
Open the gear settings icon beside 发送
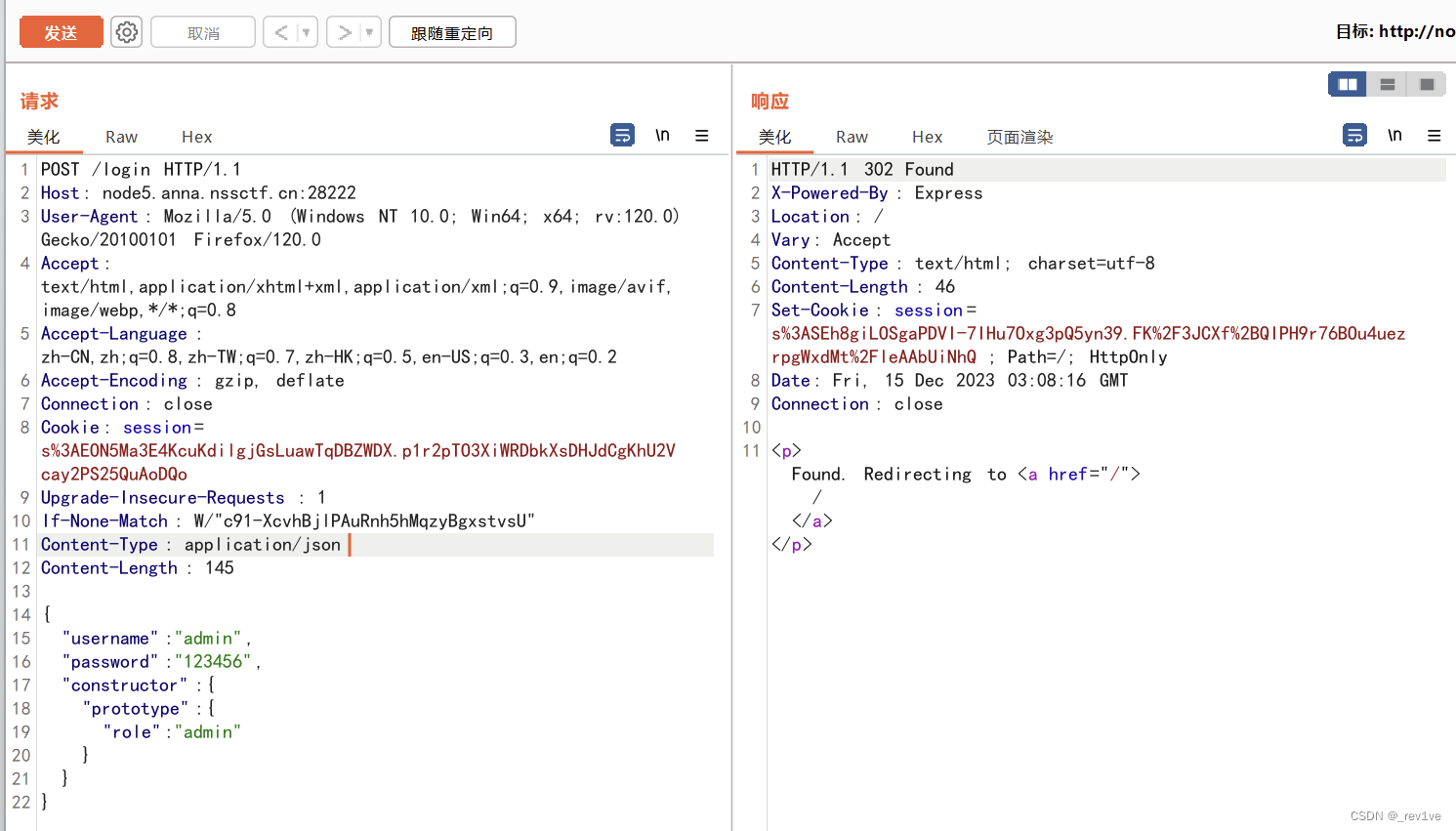(126, 32)
